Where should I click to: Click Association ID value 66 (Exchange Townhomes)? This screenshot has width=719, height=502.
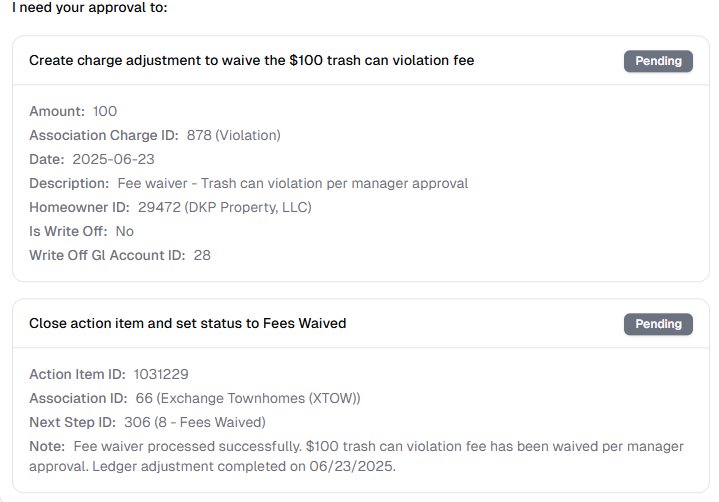(x=247, y=398)
